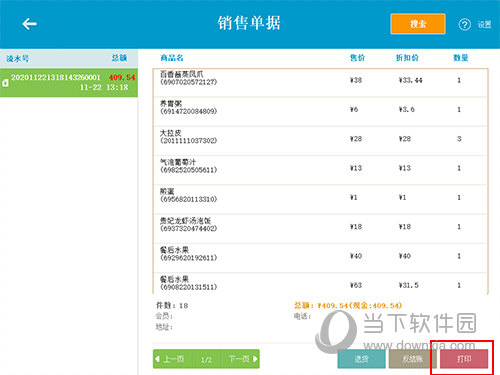This screenshot has height=375, width=500.
Task: Click the receipt icon beside serial 20201122131814326001
Action: click(5, 83)
